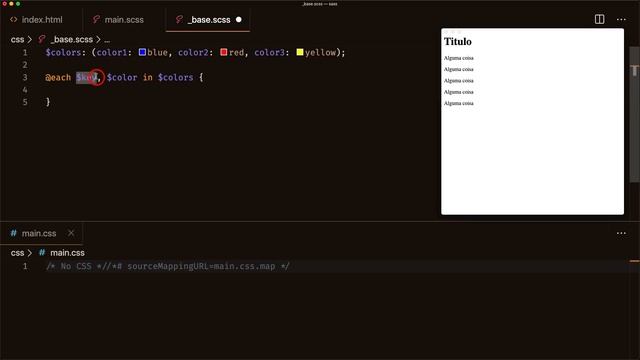Click the upper editor vertical scrollbar
The width and height of the screenshot is (640, 360).
click(634, 114)
